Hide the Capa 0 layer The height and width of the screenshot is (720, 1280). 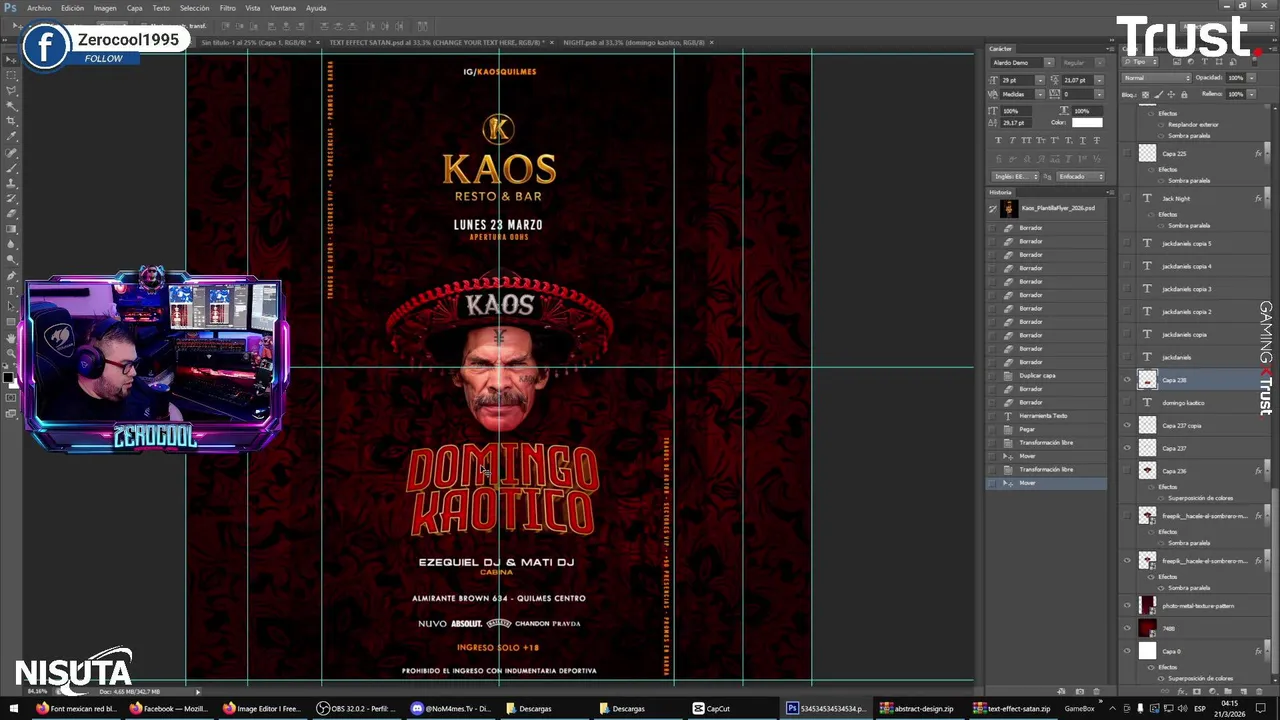[1128, 651]
